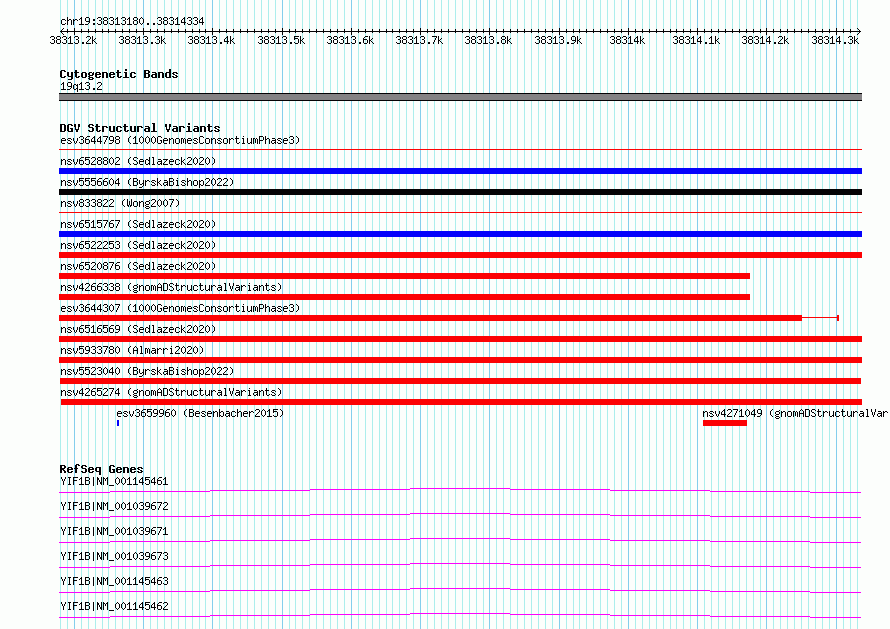890x629 pixels.
Task: Click the DGV Structural Variants track title
Action: click(x=140, y=128)
